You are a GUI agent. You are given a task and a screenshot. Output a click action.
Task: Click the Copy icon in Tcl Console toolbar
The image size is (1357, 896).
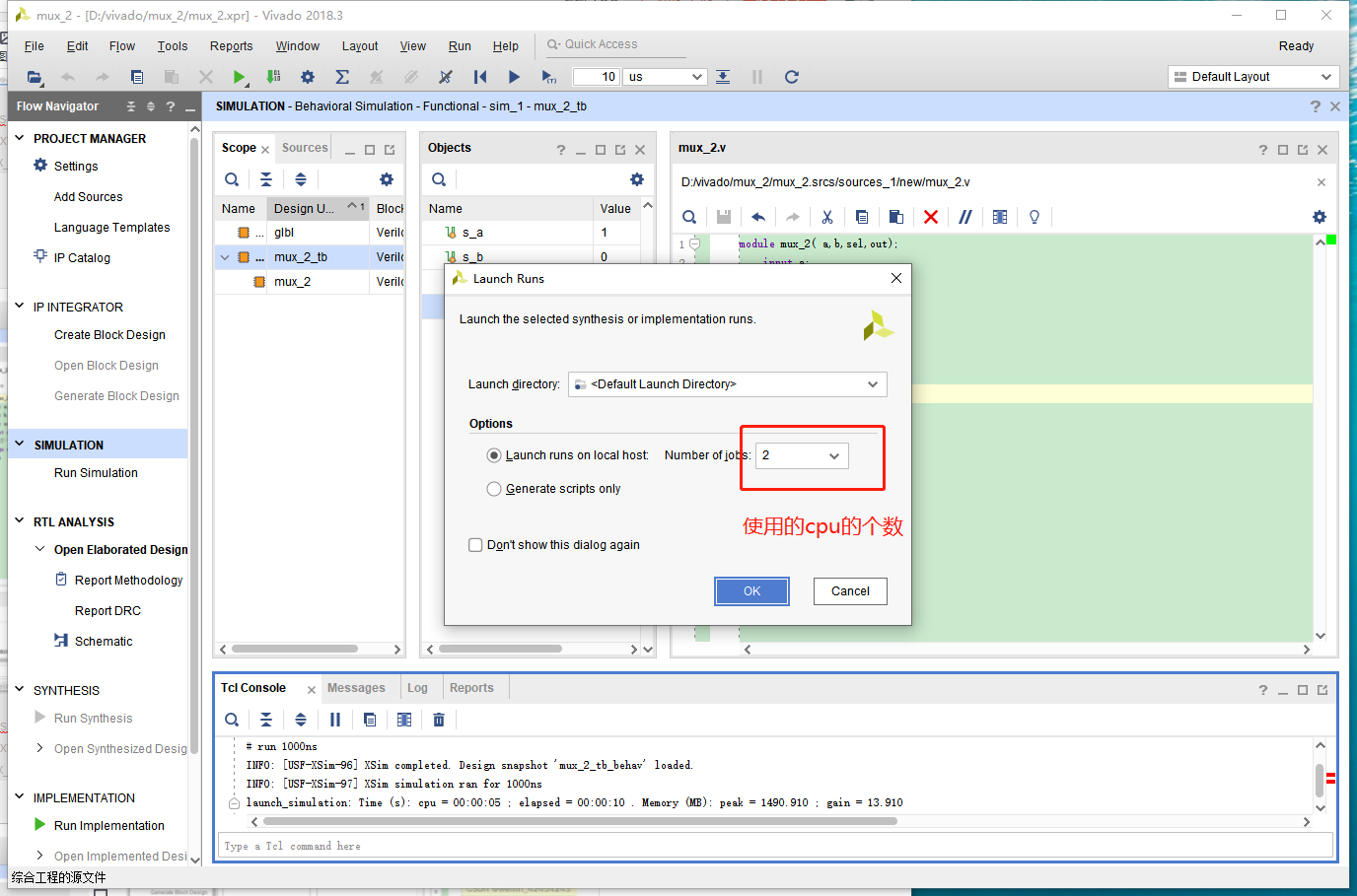click(370, 720)
